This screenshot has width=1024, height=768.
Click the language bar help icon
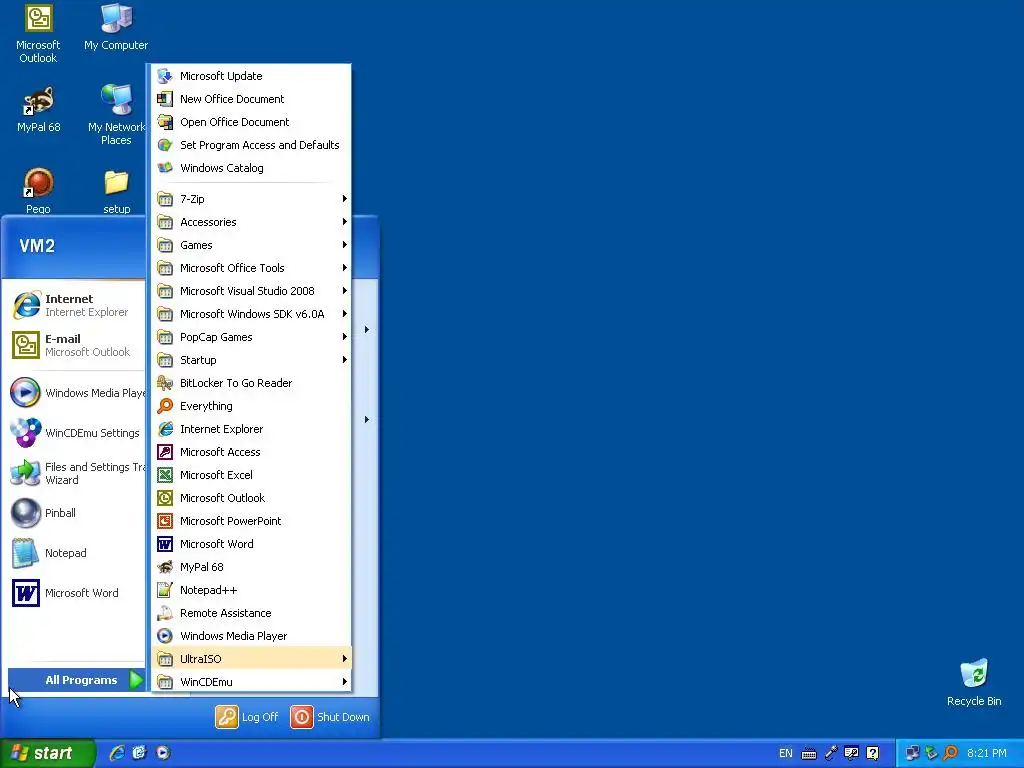point(872,753)
